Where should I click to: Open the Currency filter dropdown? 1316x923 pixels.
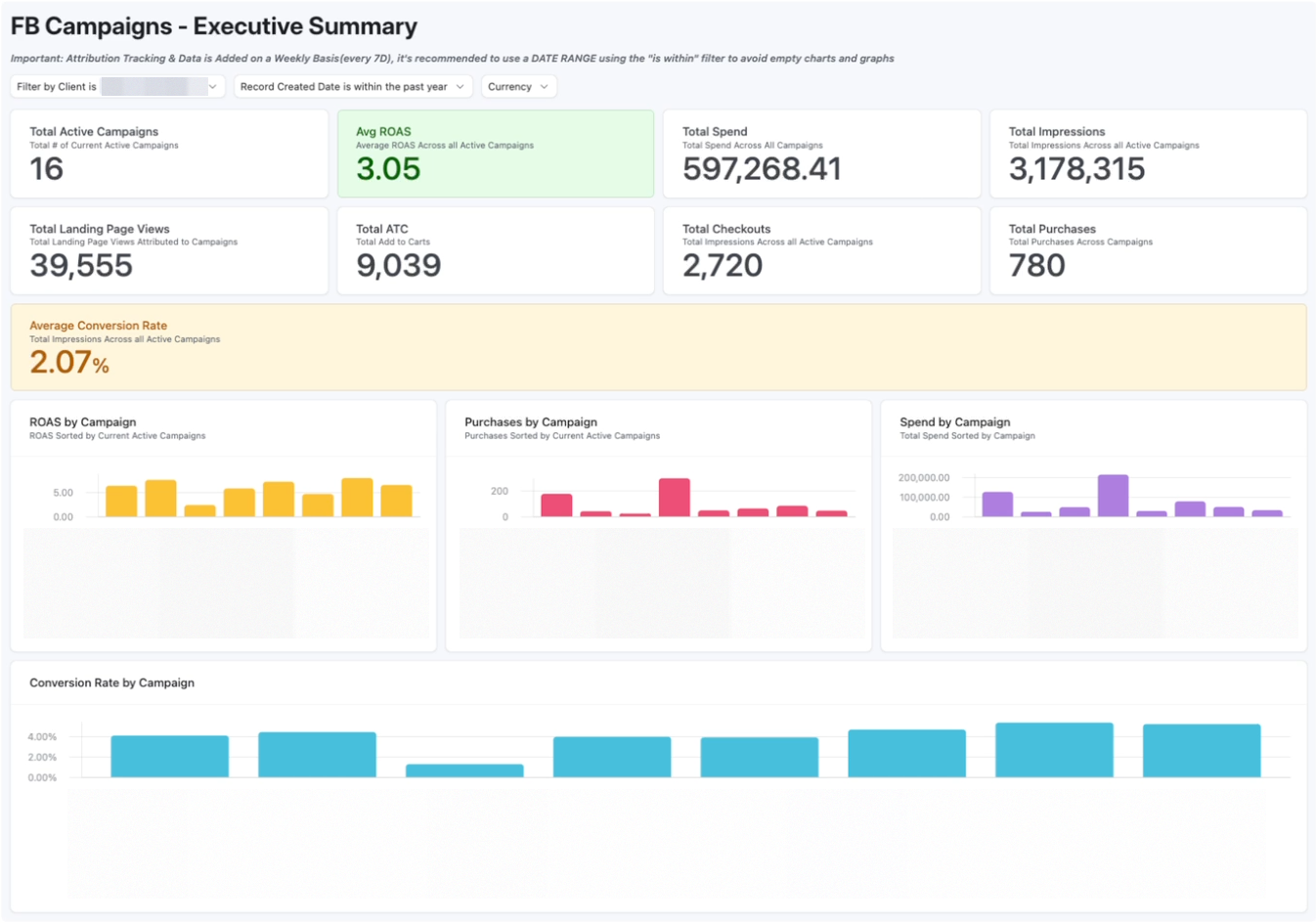point(518,87)
